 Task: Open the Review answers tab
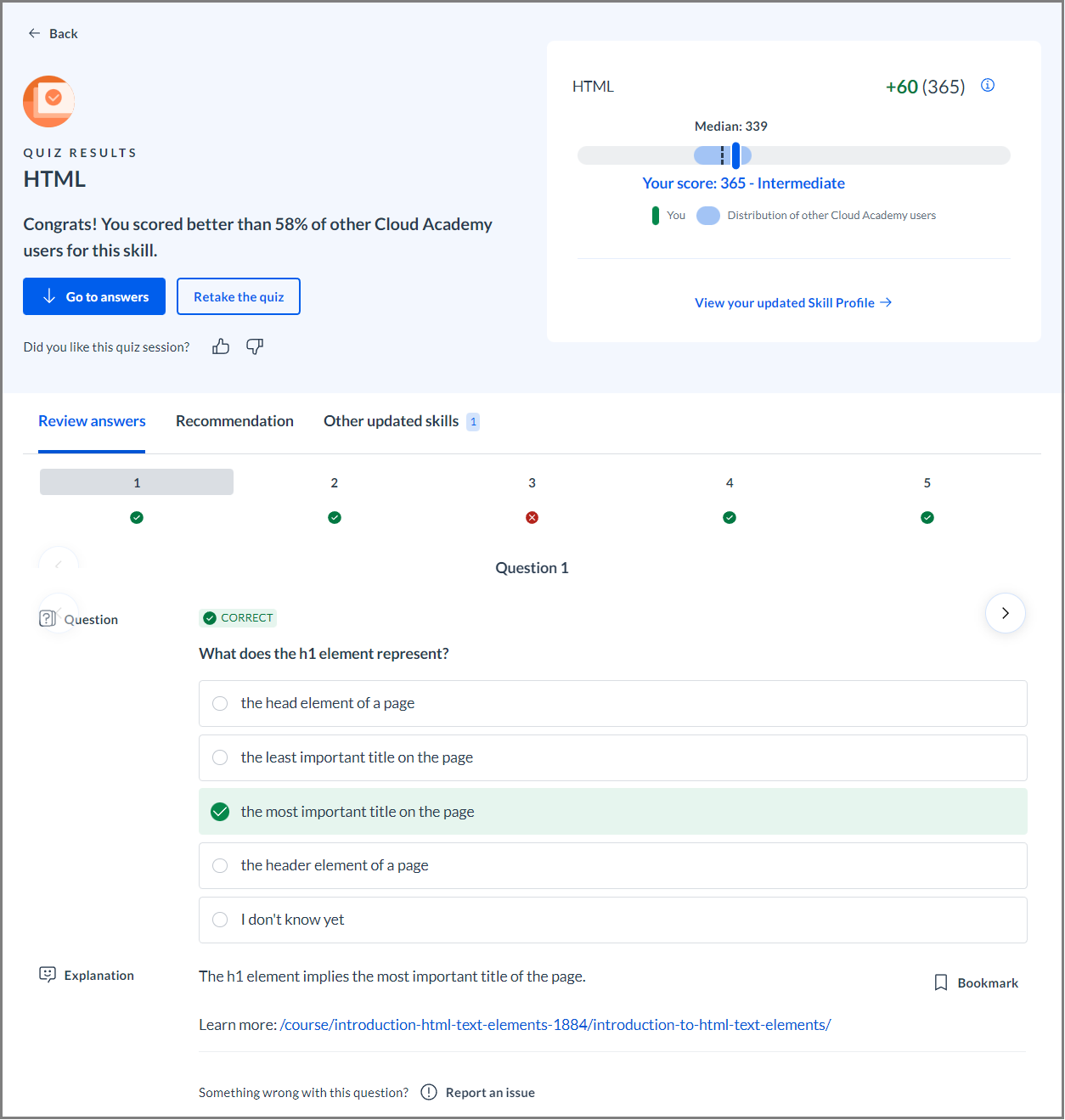click(92, 421)
